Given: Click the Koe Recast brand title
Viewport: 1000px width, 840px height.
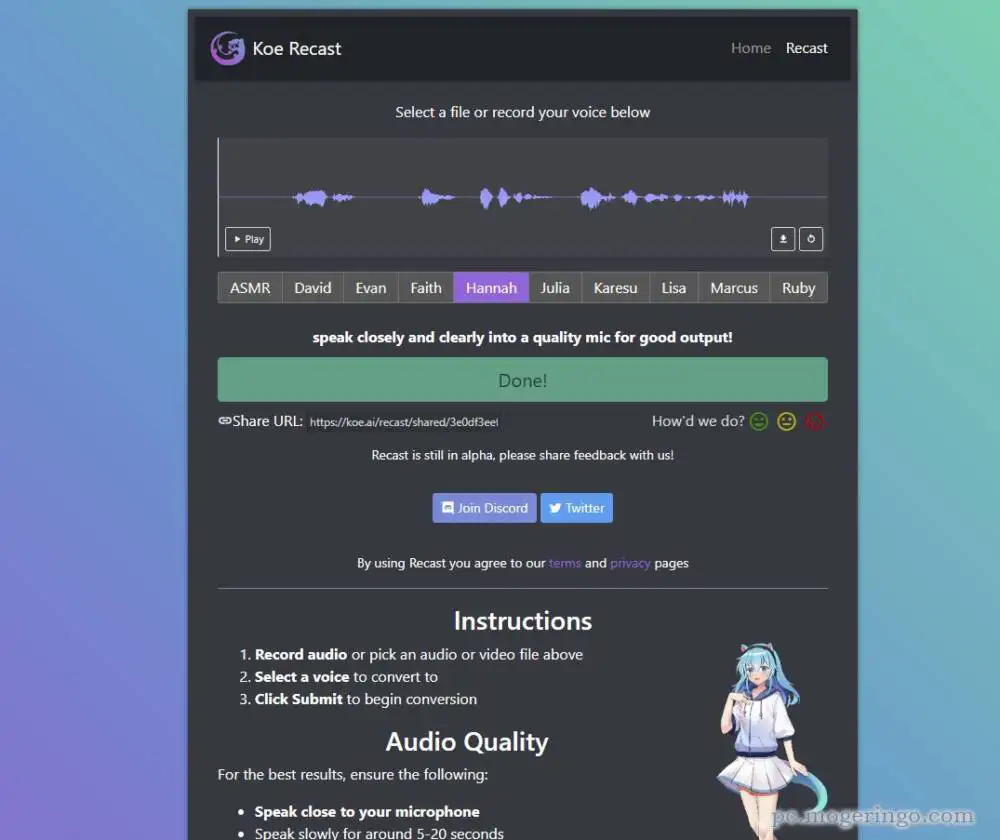Looking at the screenshot, I should tap(297, 48).
